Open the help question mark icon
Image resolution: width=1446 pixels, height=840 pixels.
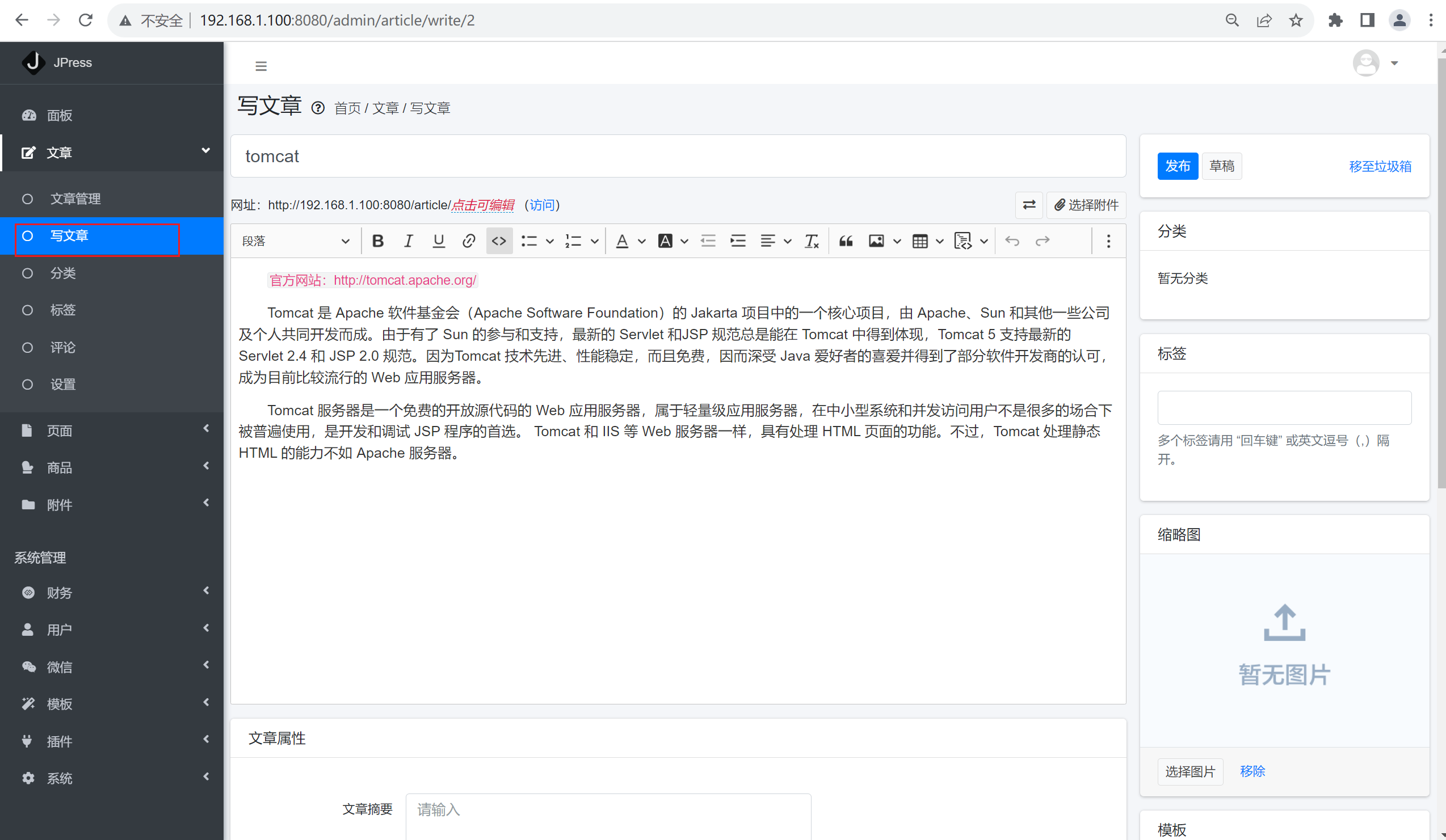(x=318, y=108)
